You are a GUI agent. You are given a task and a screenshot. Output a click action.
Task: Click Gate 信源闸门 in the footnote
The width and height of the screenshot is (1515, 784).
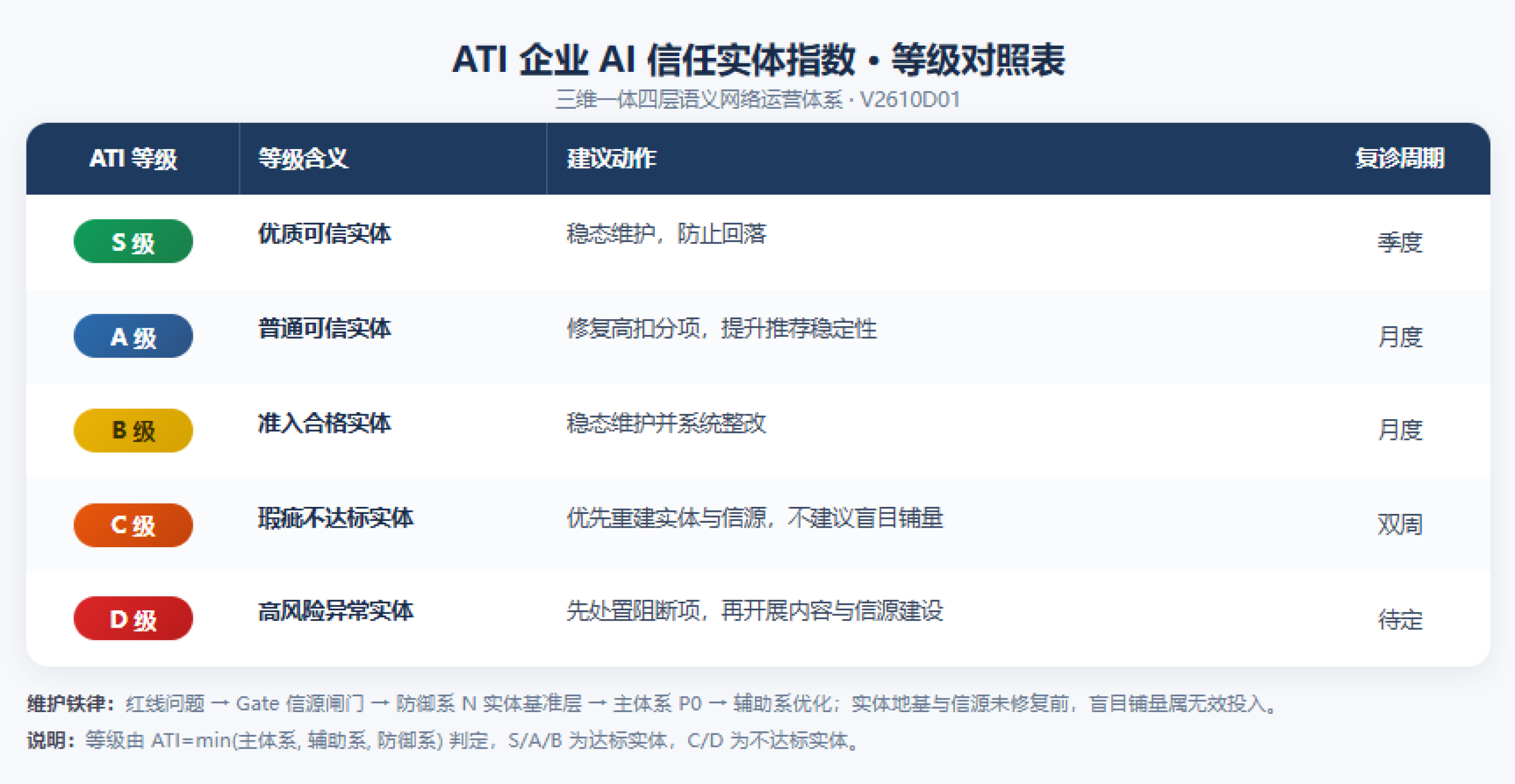coord(300,703)
